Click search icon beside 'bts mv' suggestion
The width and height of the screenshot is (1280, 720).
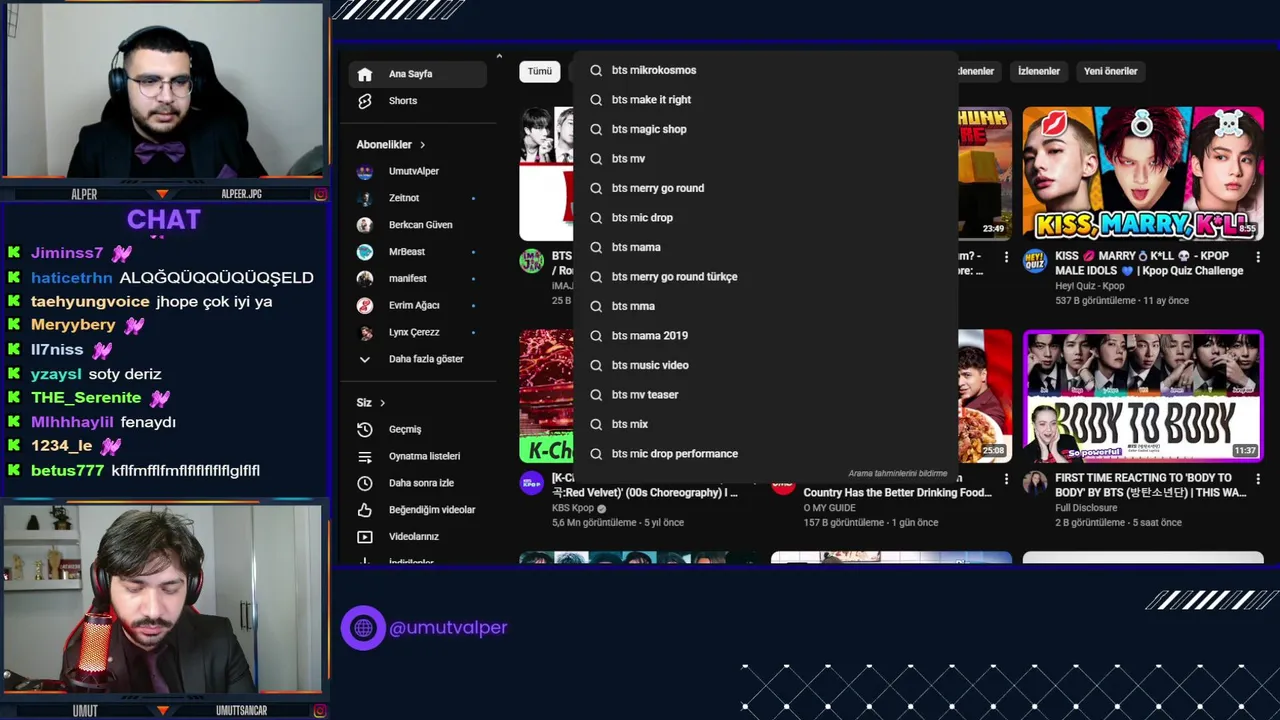(596, 159)
